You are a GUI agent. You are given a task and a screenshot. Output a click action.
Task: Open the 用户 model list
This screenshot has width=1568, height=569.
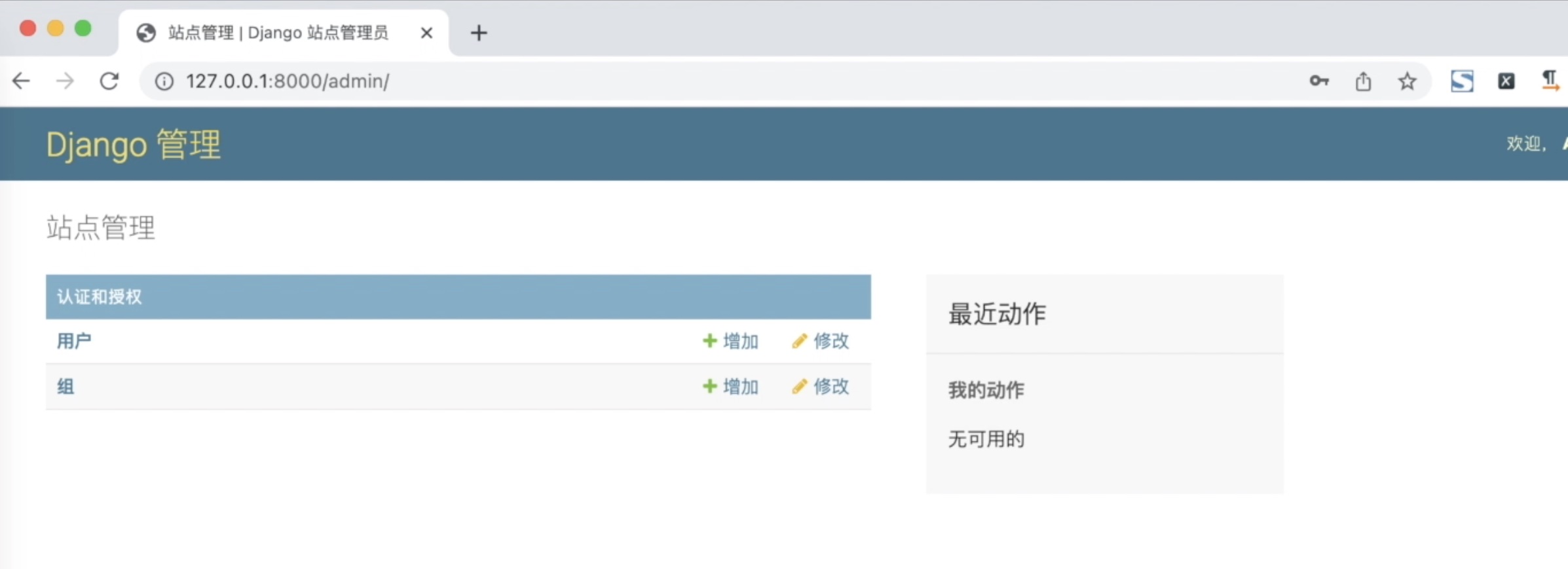[74, 341]
